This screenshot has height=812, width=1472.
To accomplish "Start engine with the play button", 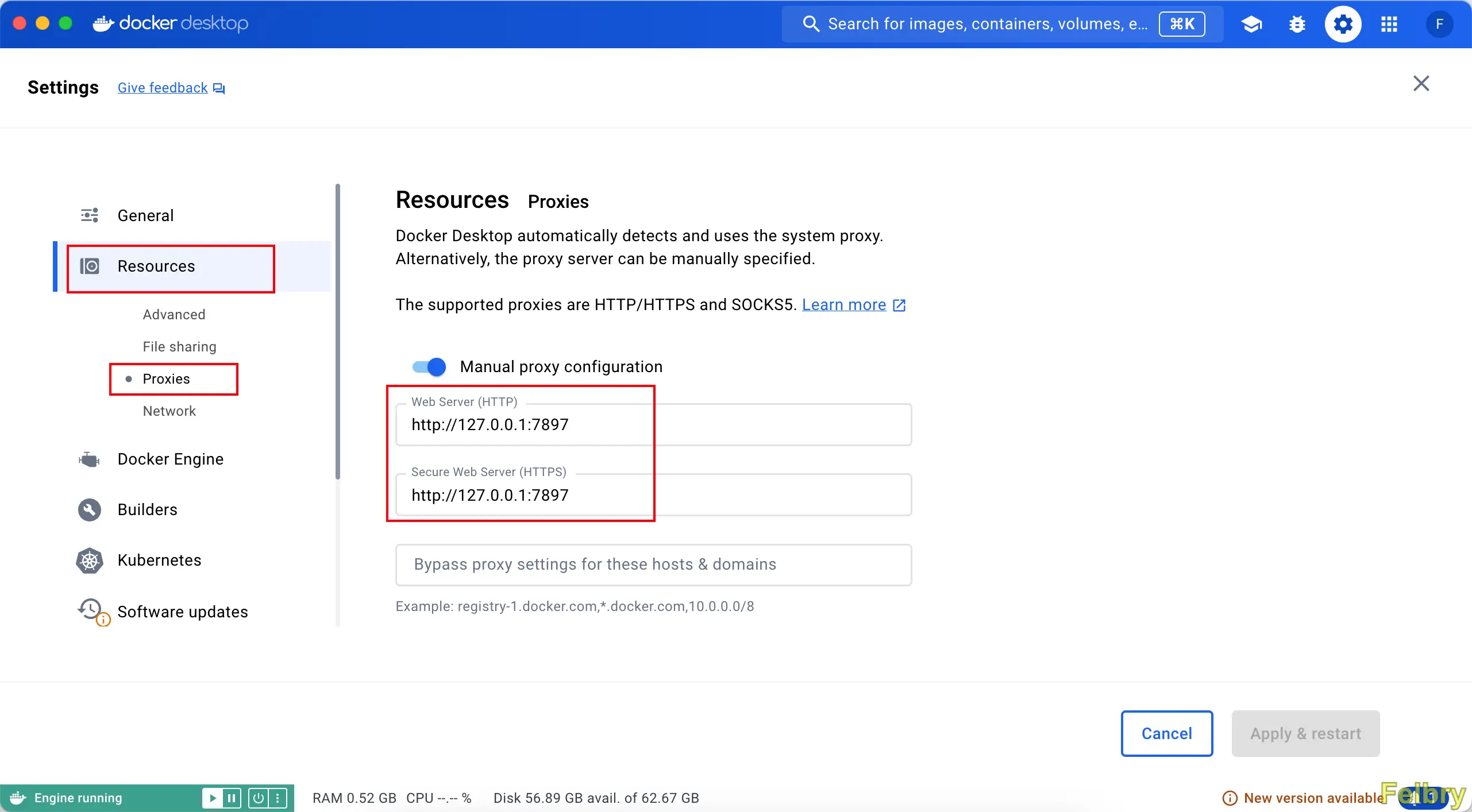I will click(x=213, y=798).
